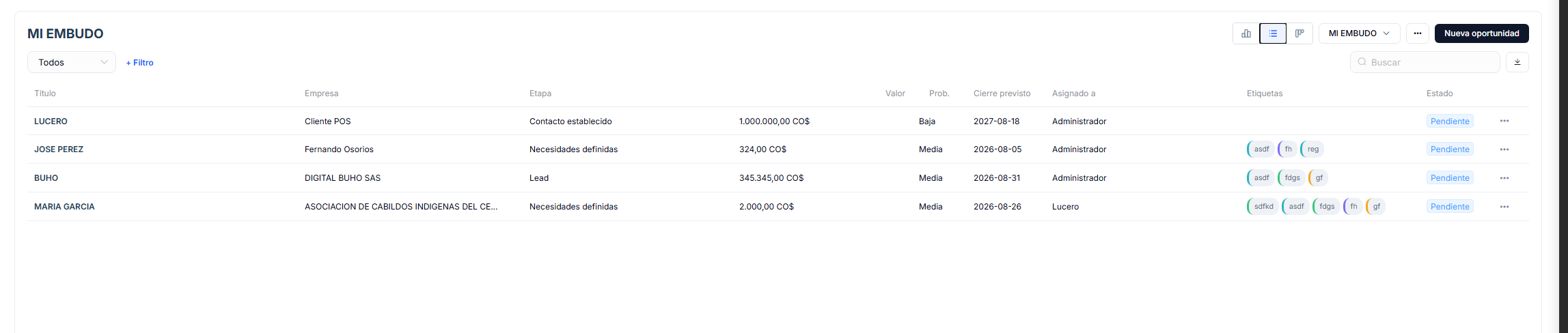Screen dimensions: 1568x333
Task: Expand the Todos filter dropdown
Action: [x=72, y=62]
